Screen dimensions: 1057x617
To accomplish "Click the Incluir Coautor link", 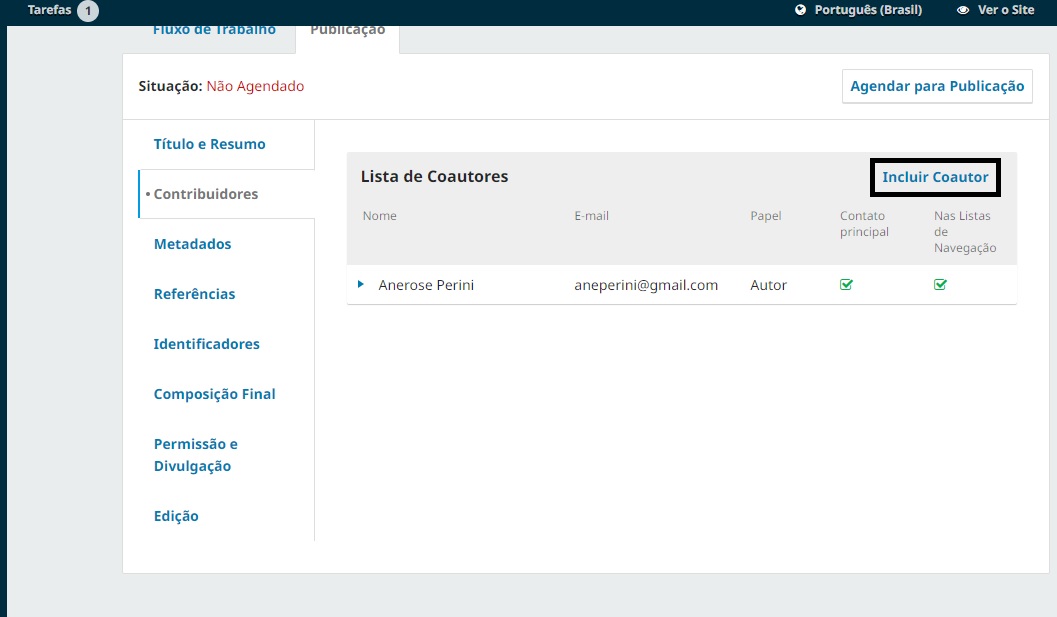I will pyautogui.click(x=935, y=177).
